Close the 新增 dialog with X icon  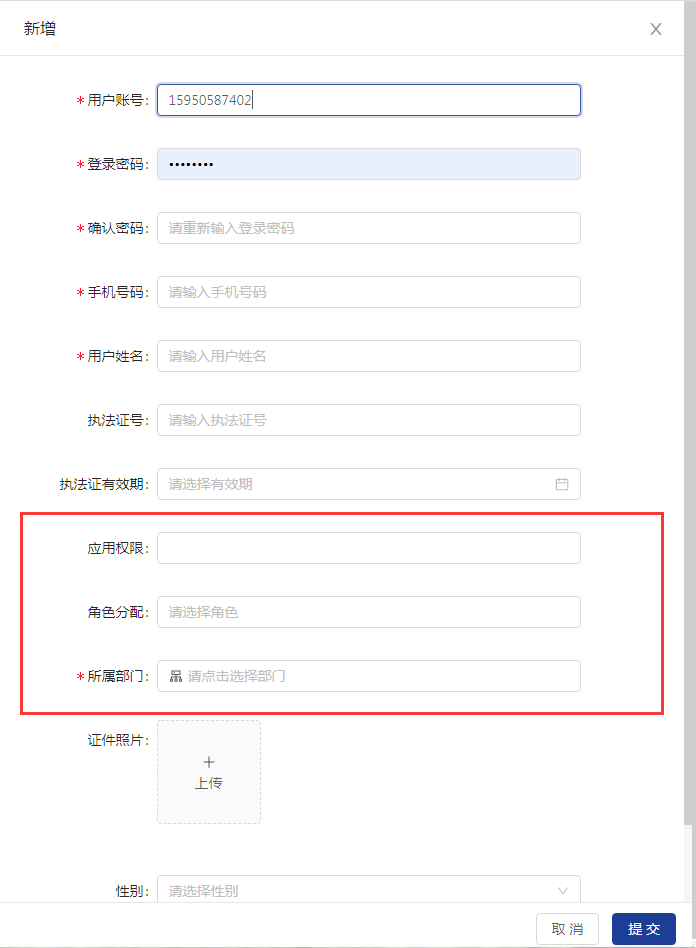click(656, 29)
